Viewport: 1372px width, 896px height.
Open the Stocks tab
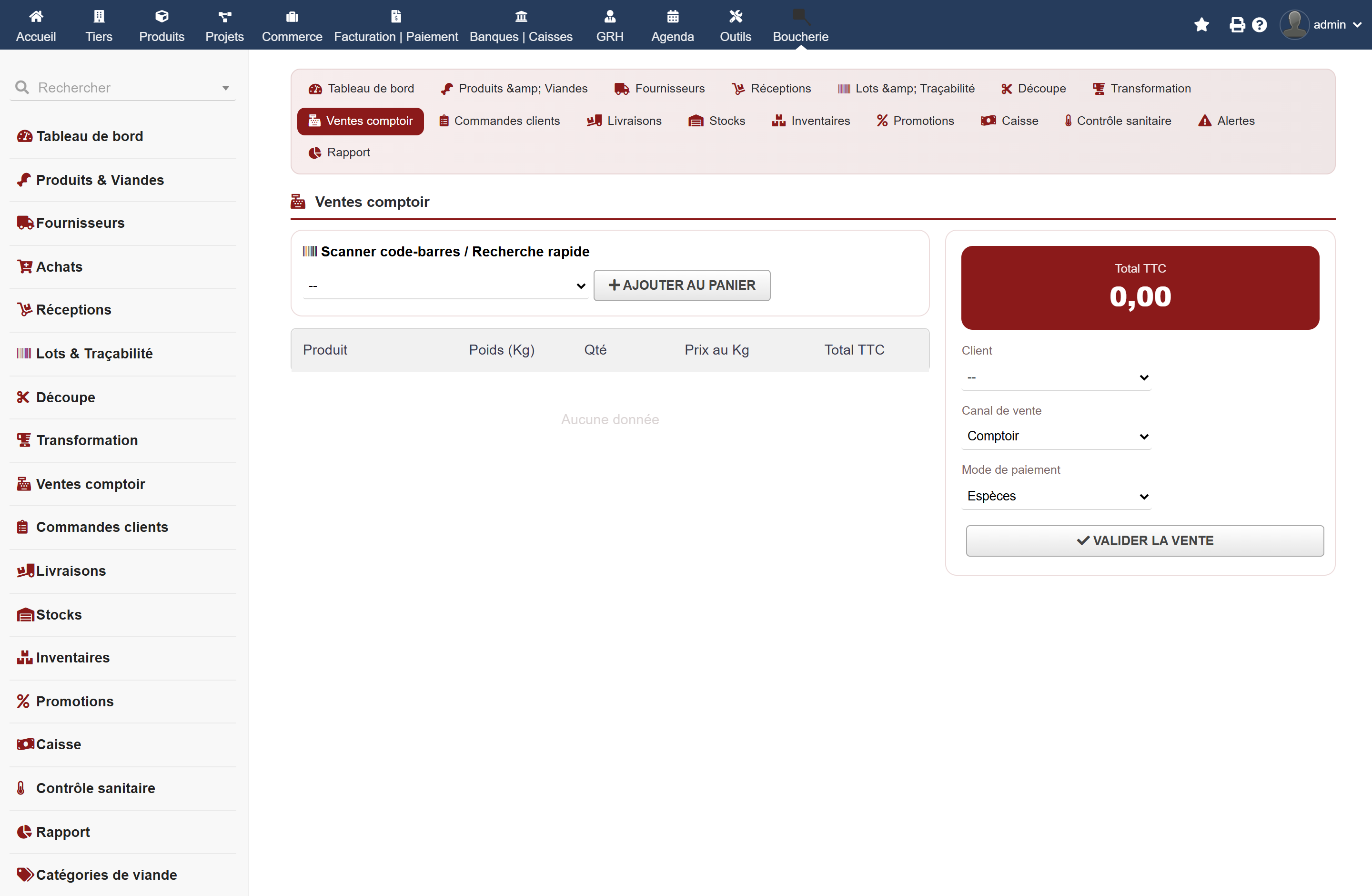coord(716,121)
